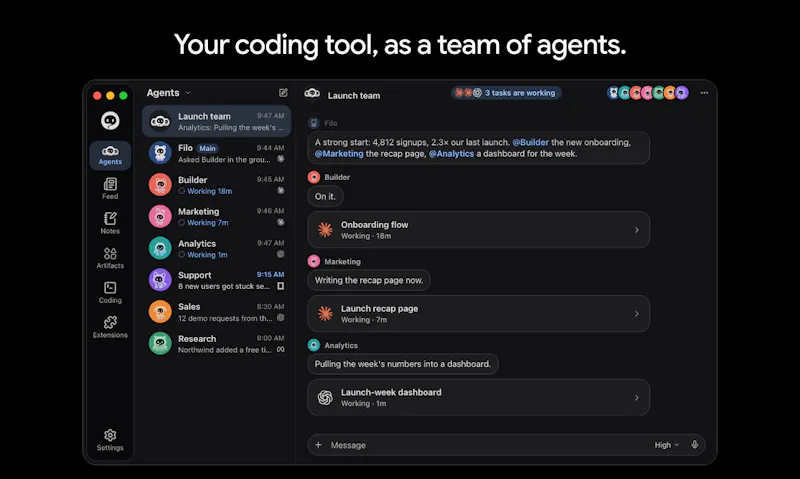Open the Coding sidebar section

pyautogui.click(x=110, y=293)
